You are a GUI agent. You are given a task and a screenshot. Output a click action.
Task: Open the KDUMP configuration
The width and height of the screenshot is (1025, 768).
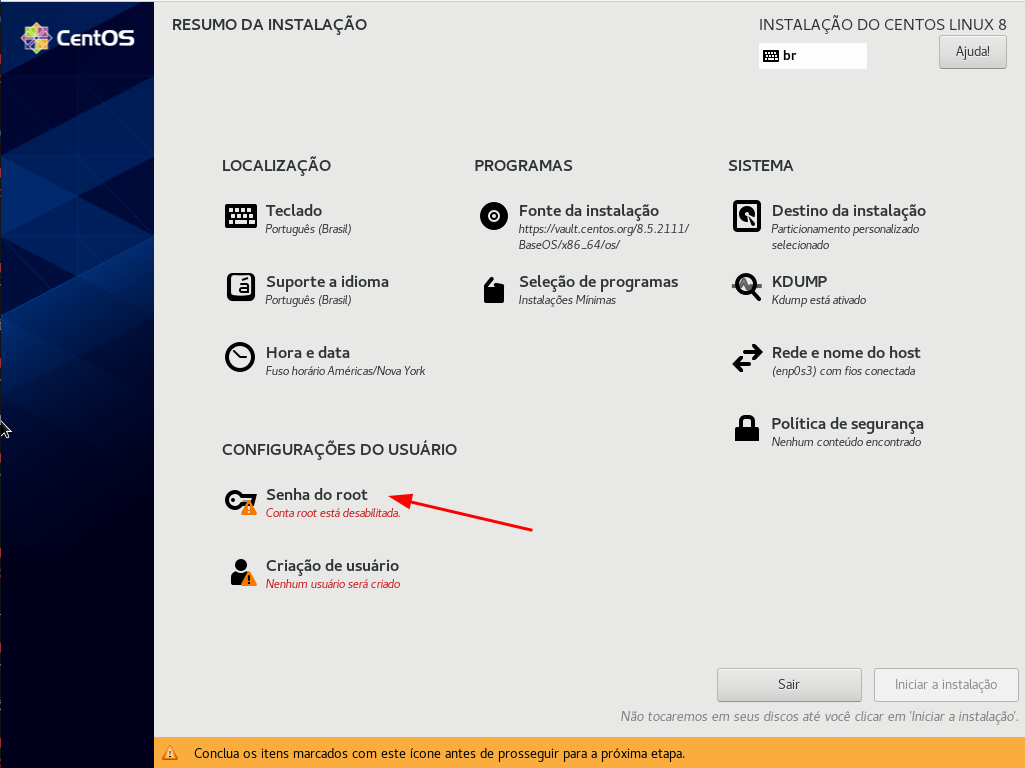coord(799,282)
